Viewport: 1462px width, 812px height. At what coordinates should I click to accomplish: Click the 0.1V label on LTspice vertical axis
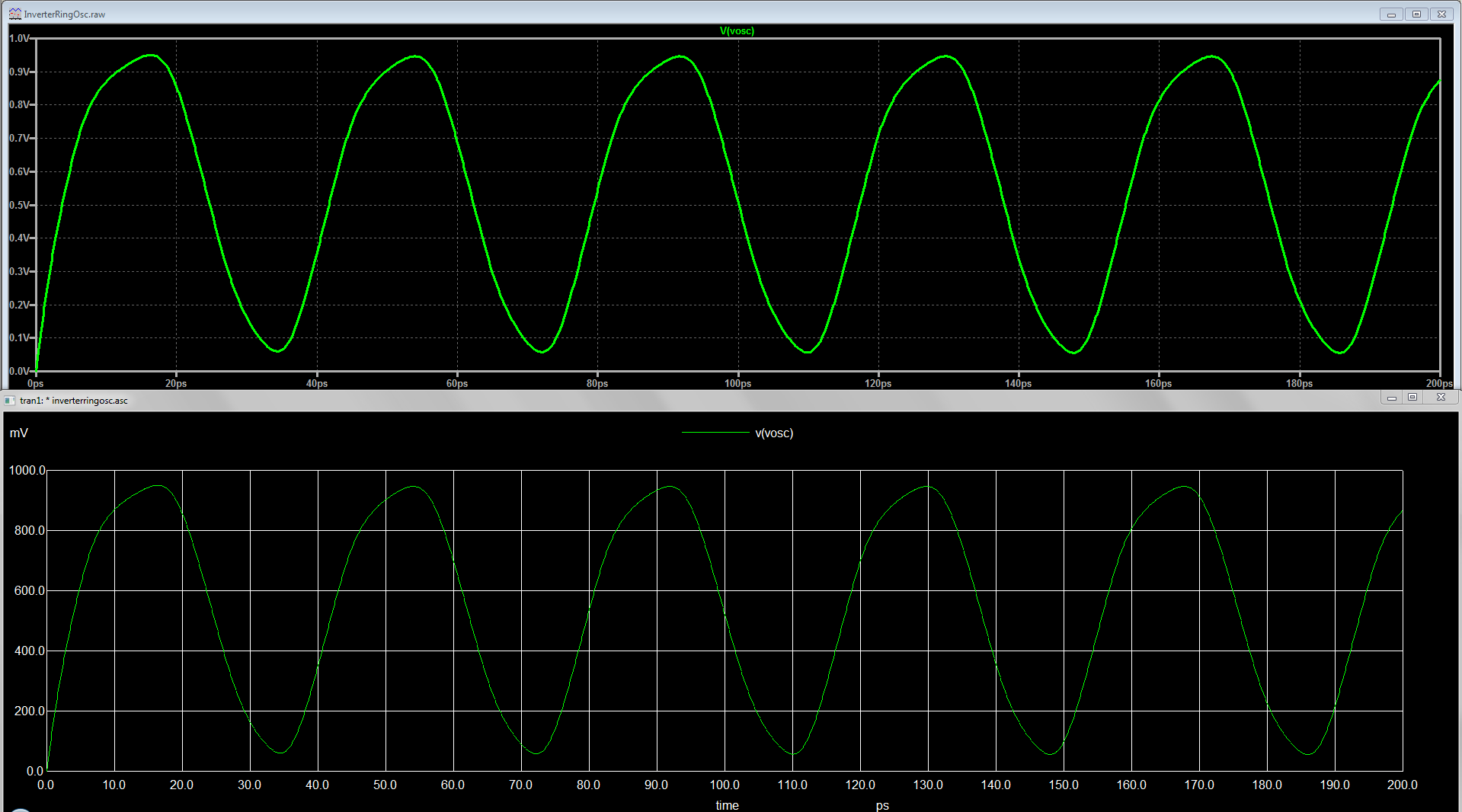(x=19, y=337)
